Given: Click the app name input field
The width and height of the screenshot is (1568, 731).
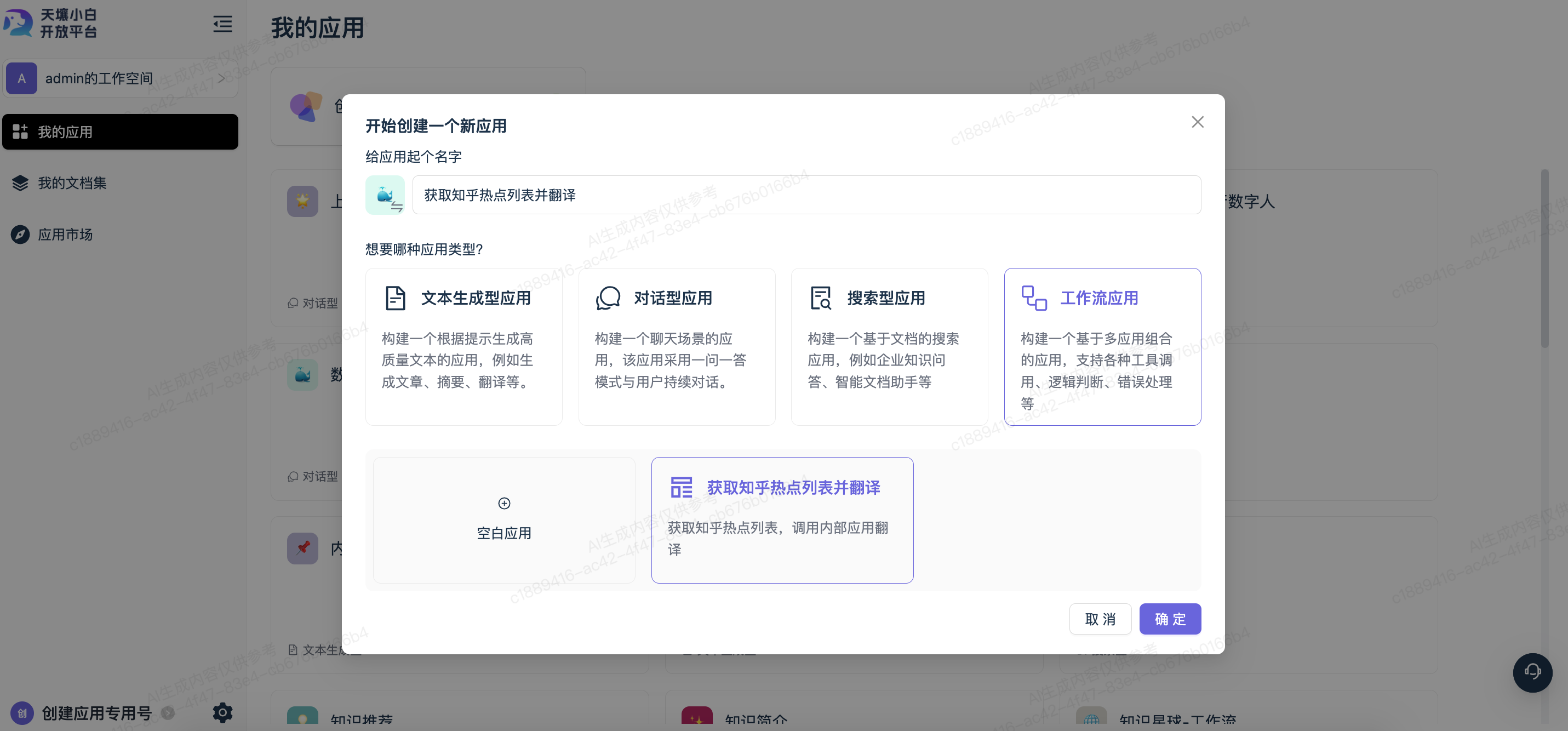Looking at the screenshot, I should click(806, 195).
